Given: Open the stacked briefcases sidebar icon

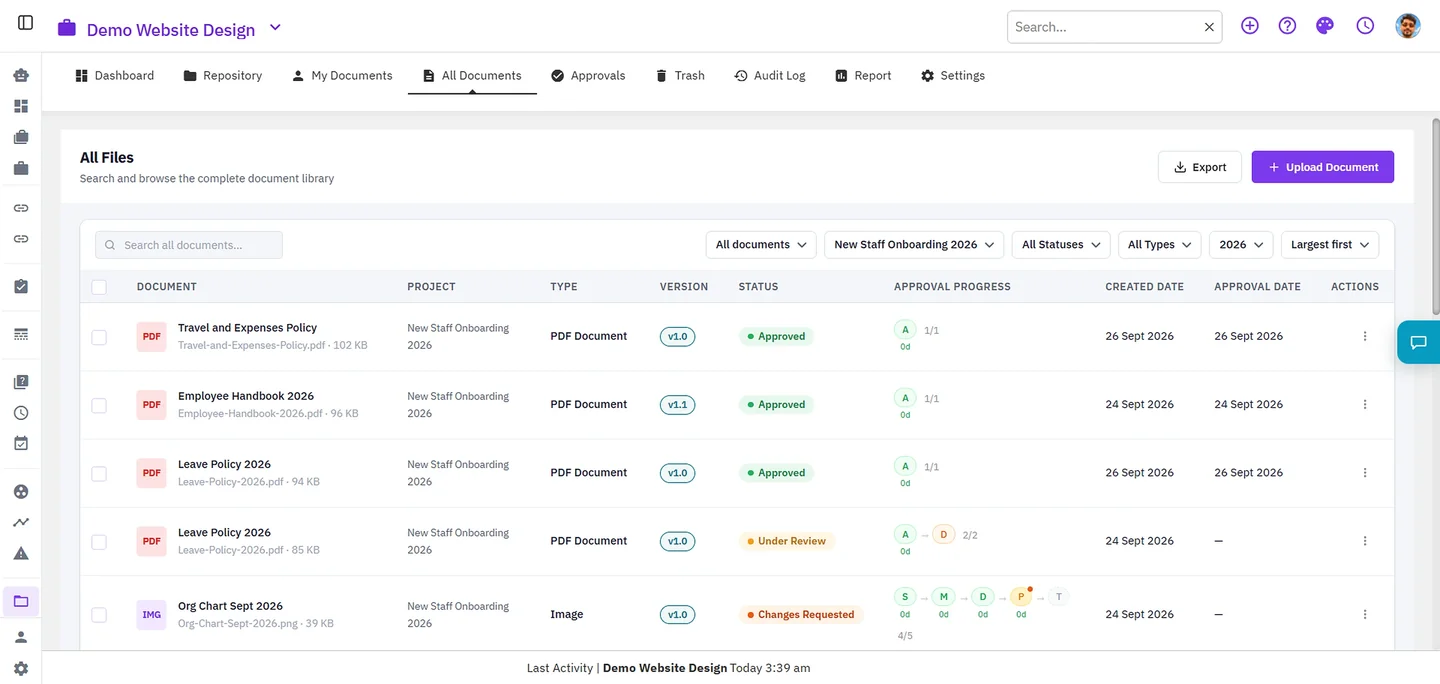Looking at the screenshot, I should 21,137.
